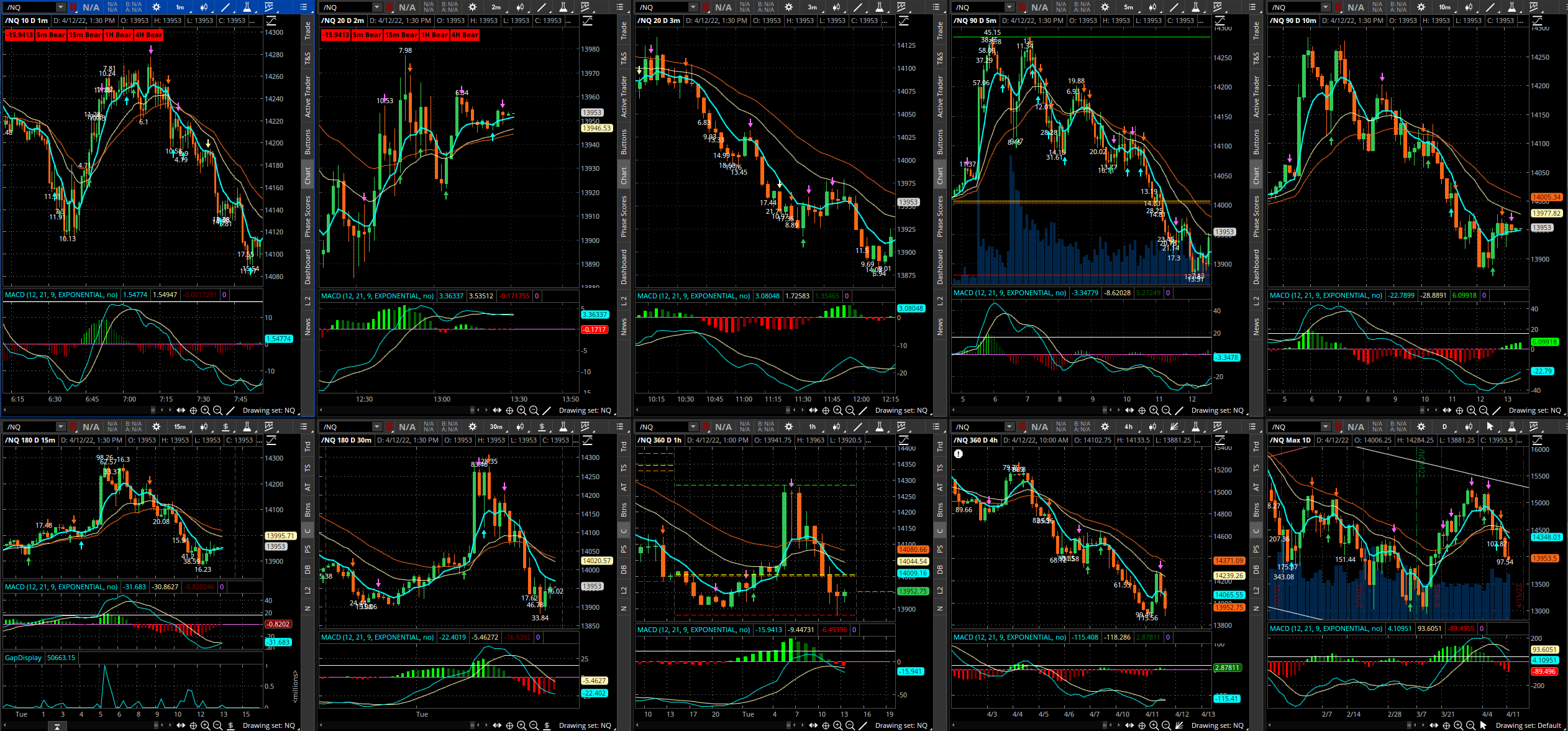Toggle red link indicator in 2m chart toolbar
Image resolution: width=1568 pixels, height=731 pixels.
[x=390, y=7]
